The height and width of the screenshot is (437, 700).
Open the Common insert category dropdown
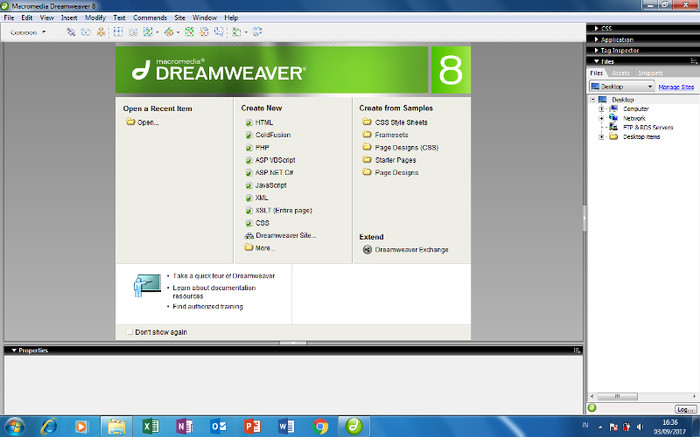click(28, 32)
